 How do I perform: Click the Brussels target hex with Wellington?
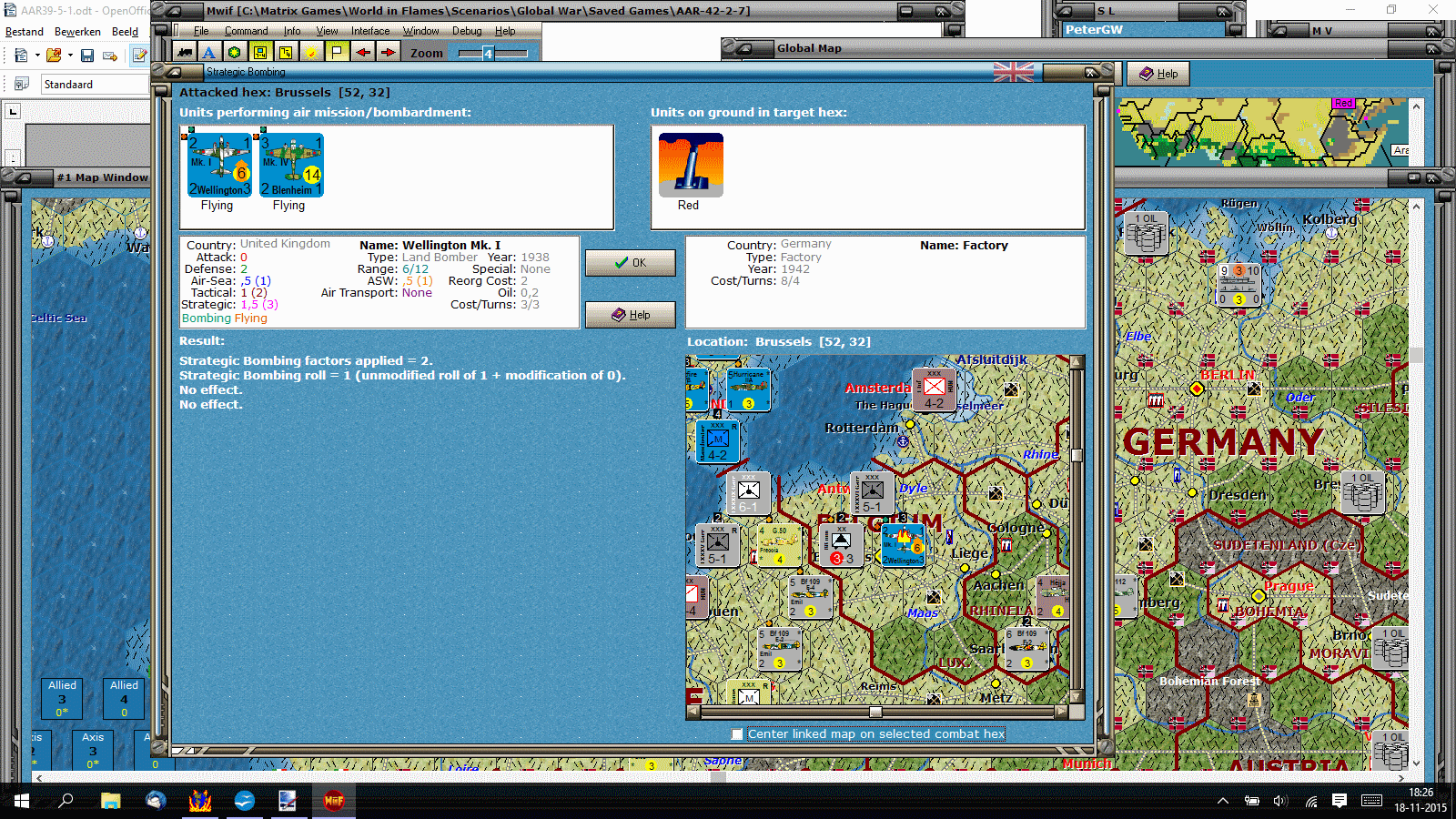[903, 545]
